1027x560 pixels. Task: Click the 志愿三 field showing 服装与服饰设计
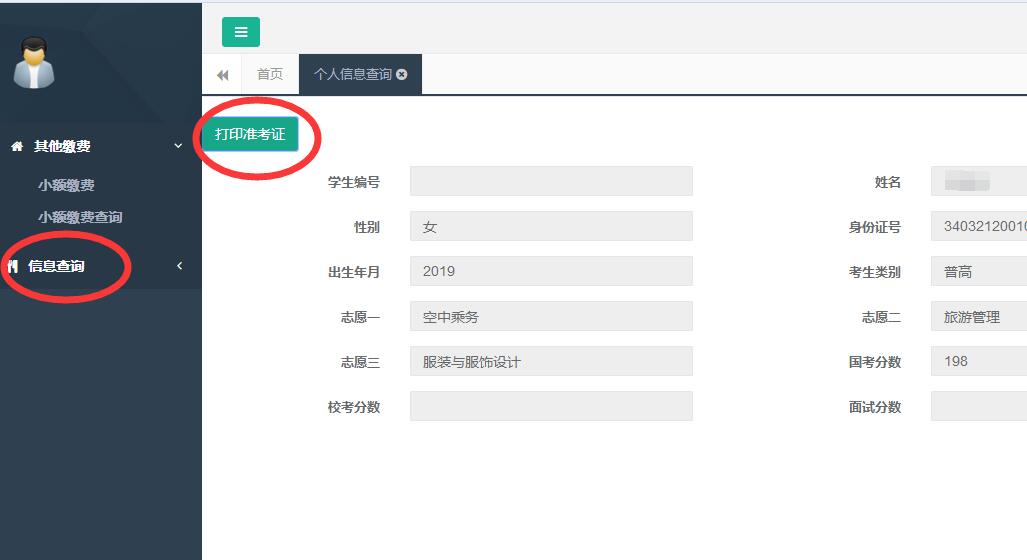pyautogui.click(x=551, y=361)
